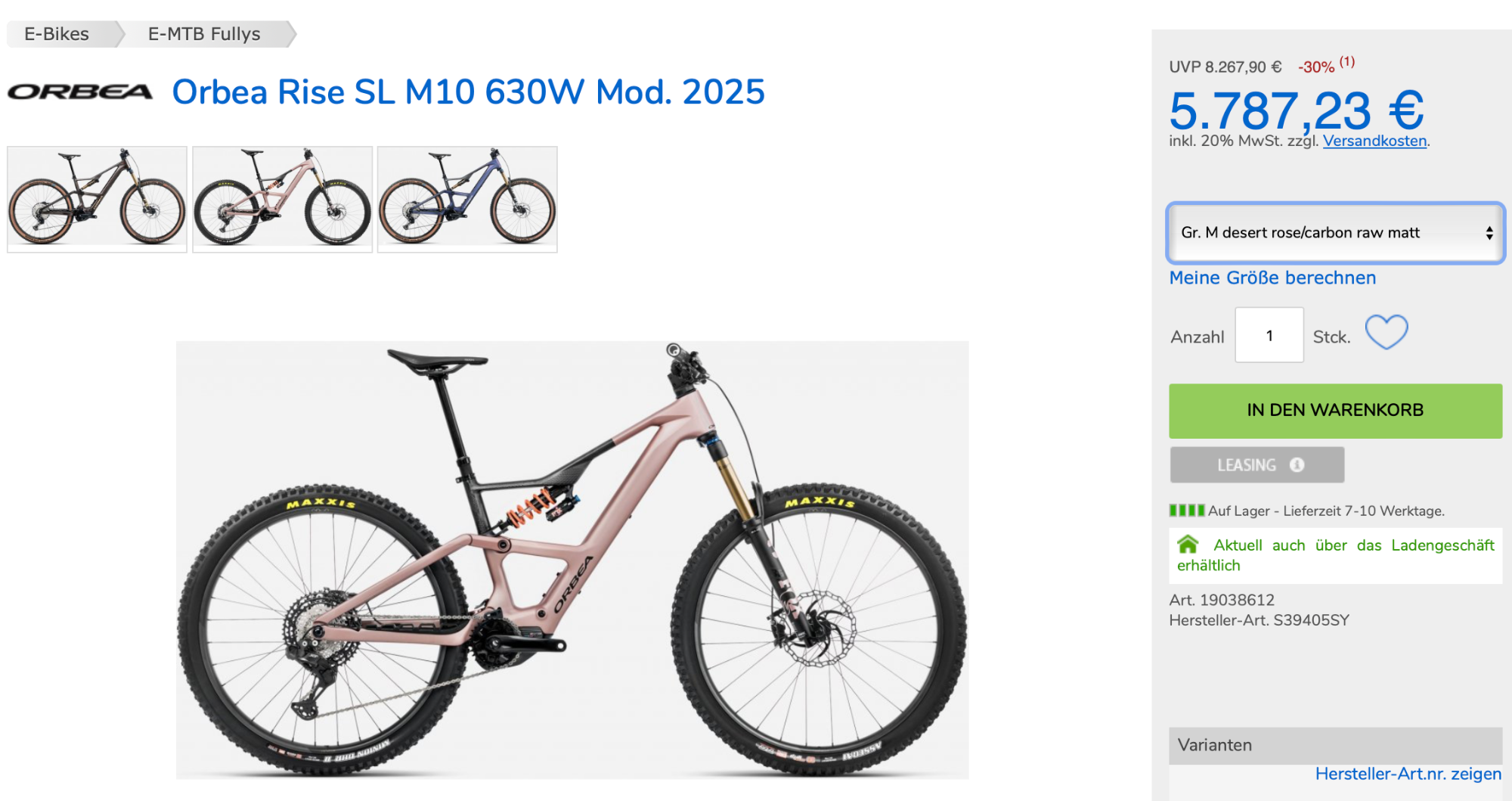Open E-MTB Fullys breadcrumb category
The height and width of the screenshot is (801, 1512).
pyautogui.click(x=206, y=34)
